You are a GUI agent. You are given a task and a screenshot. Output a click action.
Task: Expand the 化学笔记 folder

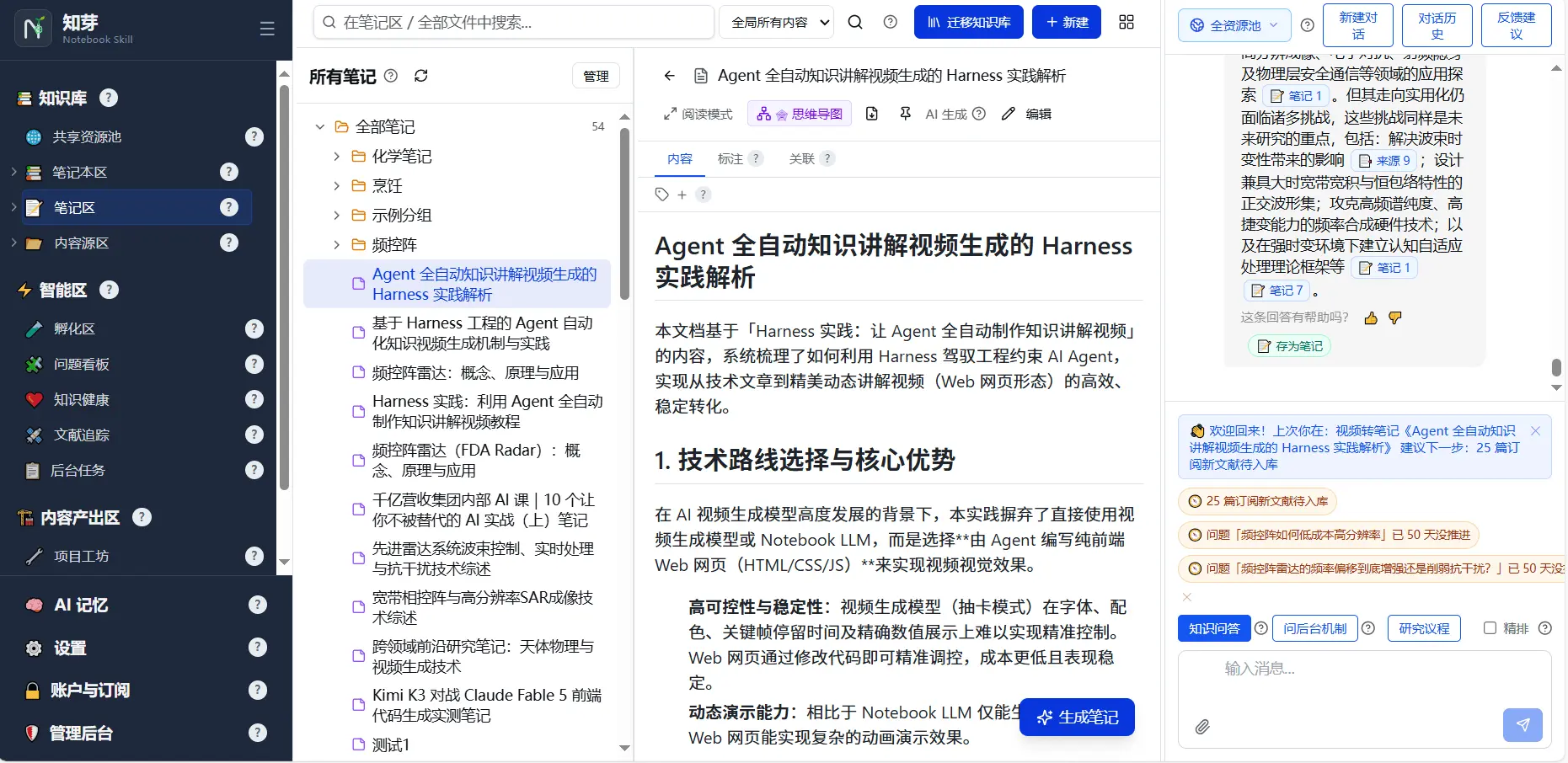[336, 156]
